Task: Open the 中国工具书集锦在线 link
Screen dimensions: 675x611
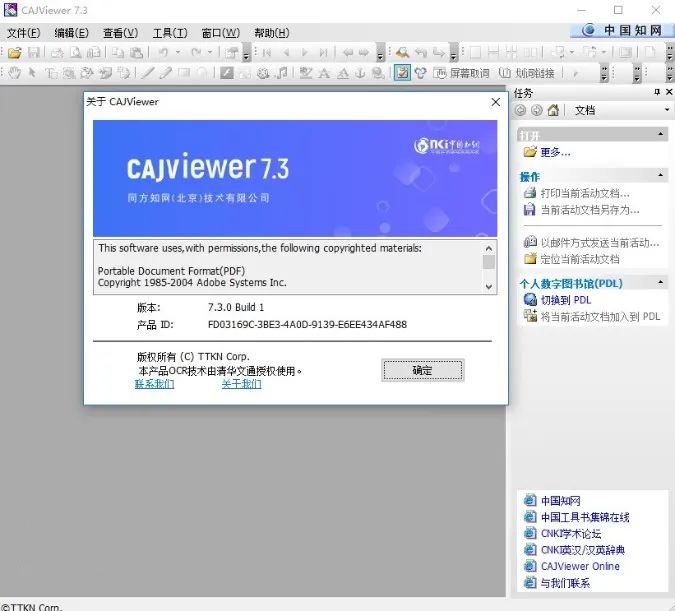Action: 585,517
